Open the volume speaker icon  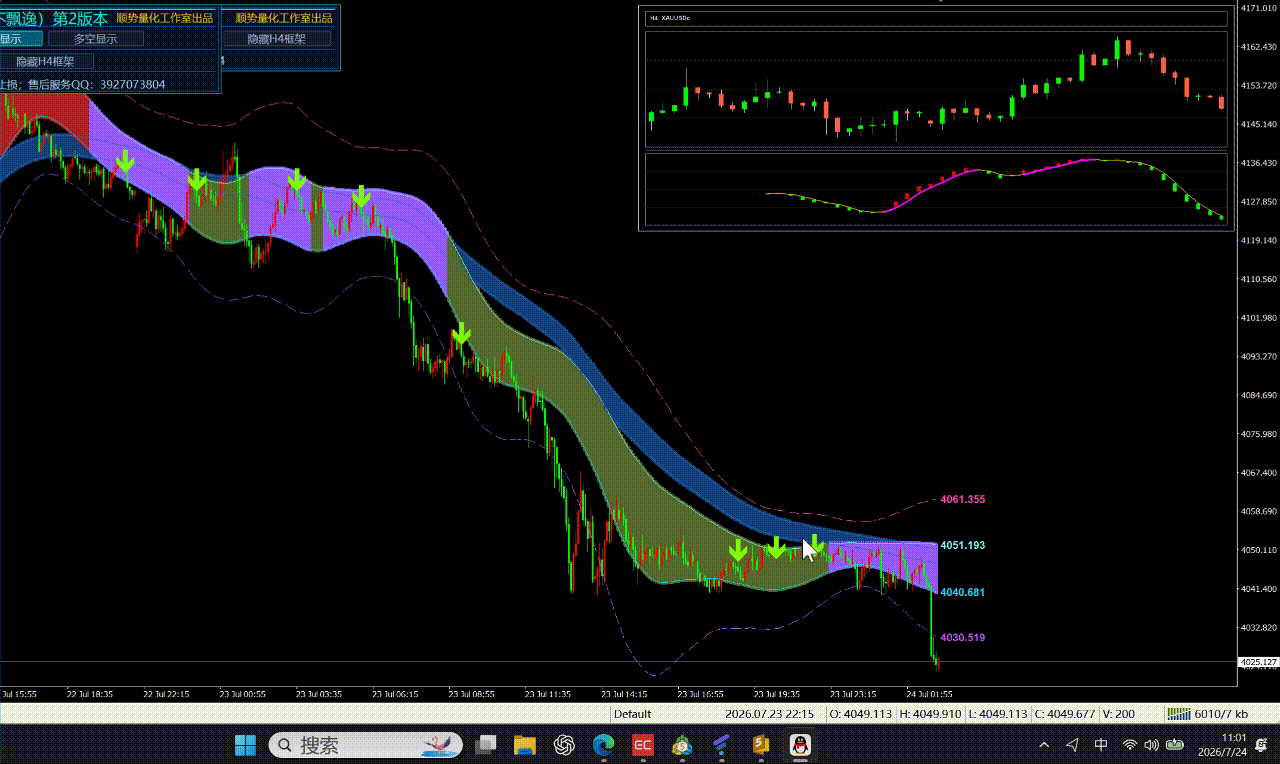point(1151,745)
